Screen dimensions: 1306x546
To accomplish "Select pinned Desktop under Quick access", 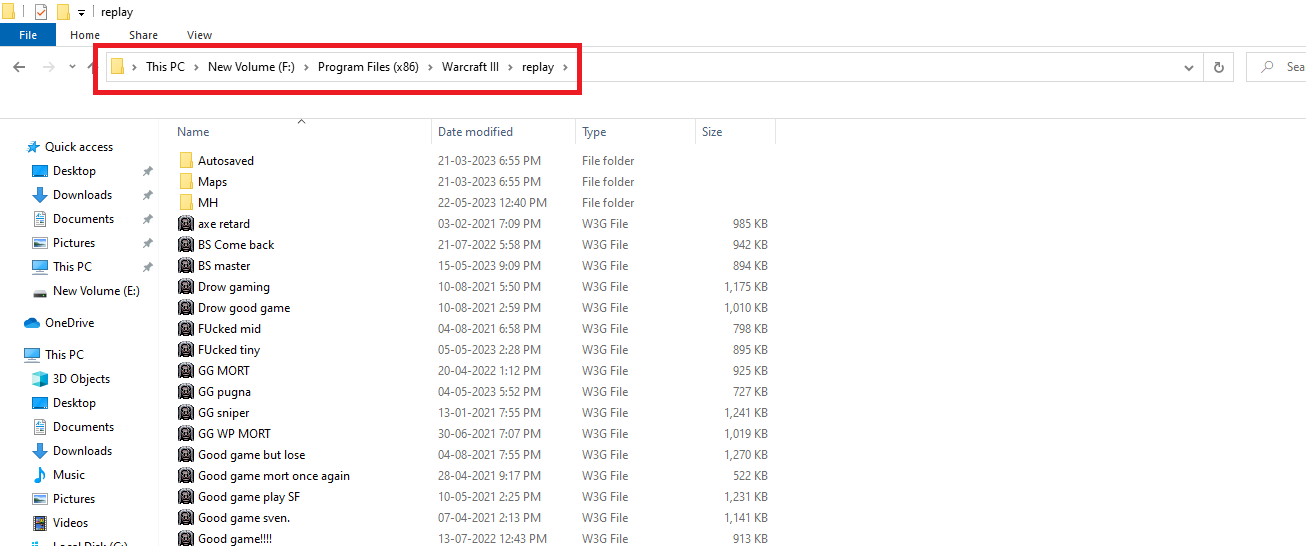I will tap(74, 171).
